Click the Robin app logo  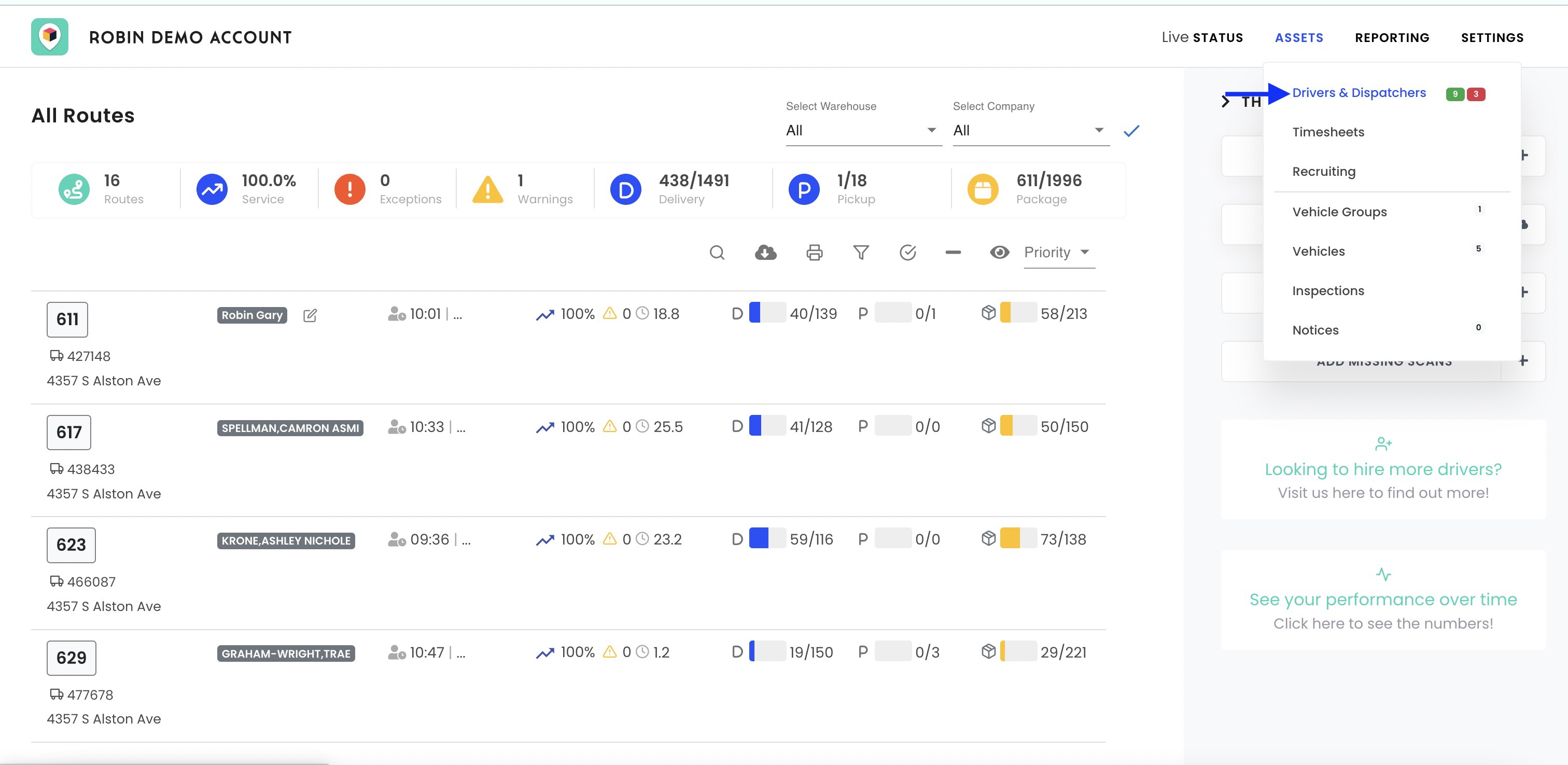[x=50, y=37]
